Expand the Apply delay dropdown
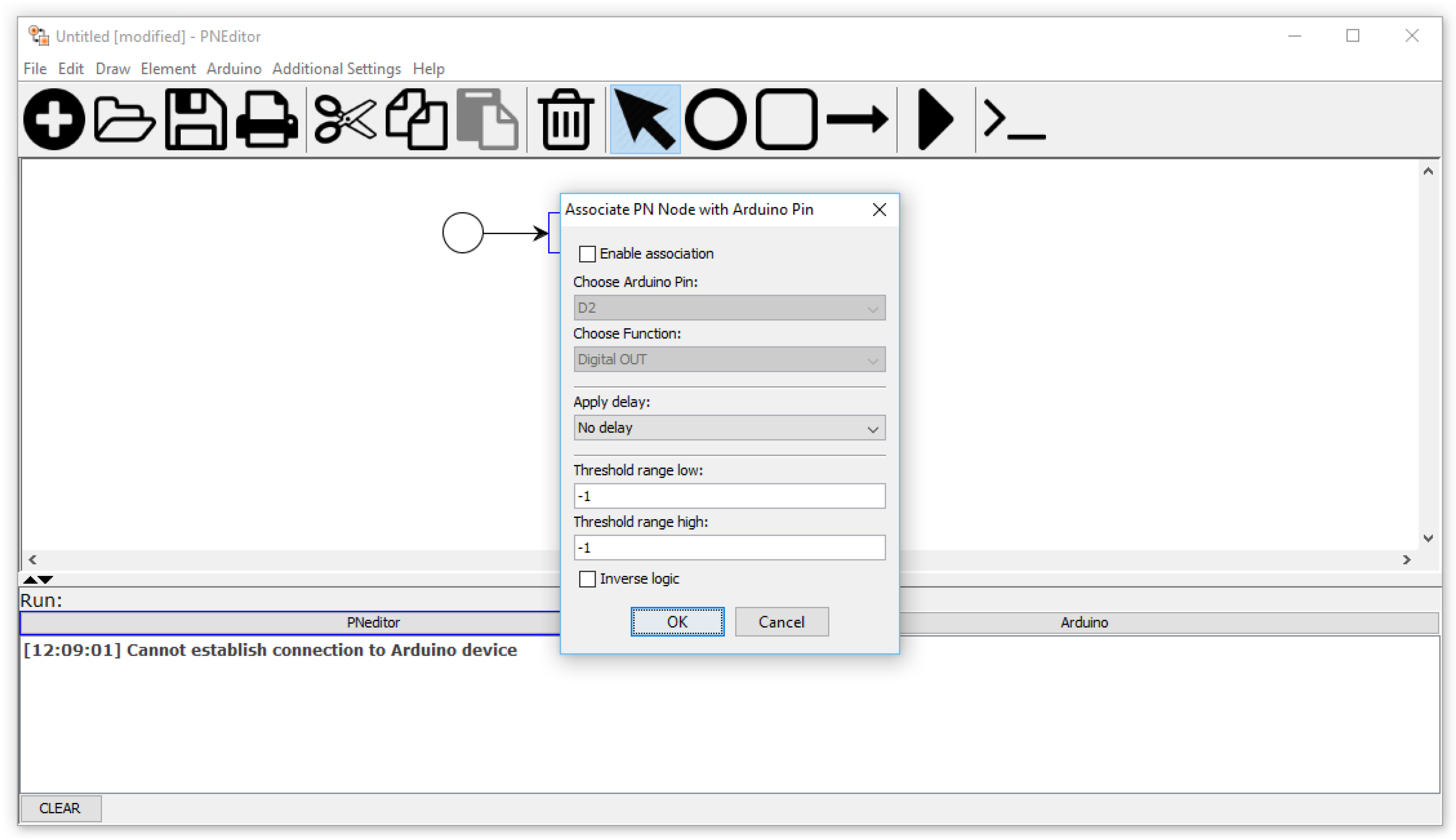This screenshot has height=840, width=1456. tap(729, 428)
